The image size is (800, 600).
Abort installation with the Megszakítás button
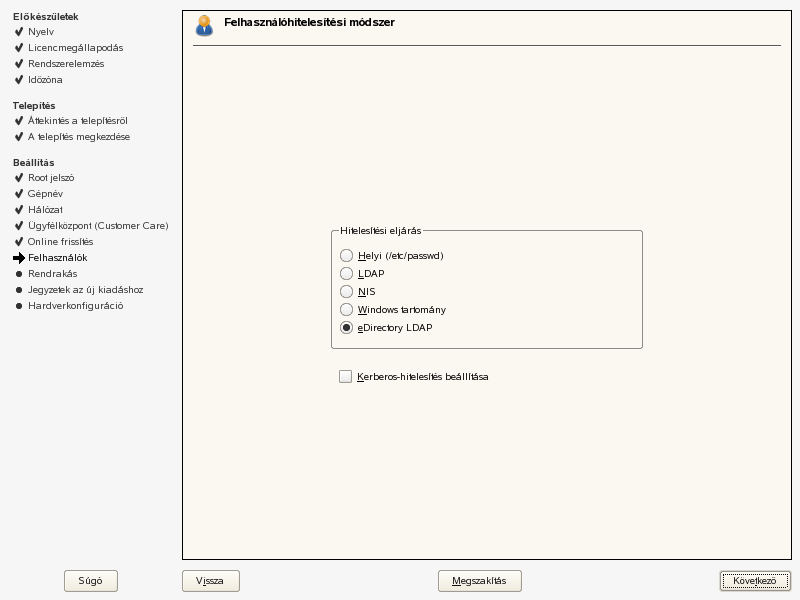479,581
